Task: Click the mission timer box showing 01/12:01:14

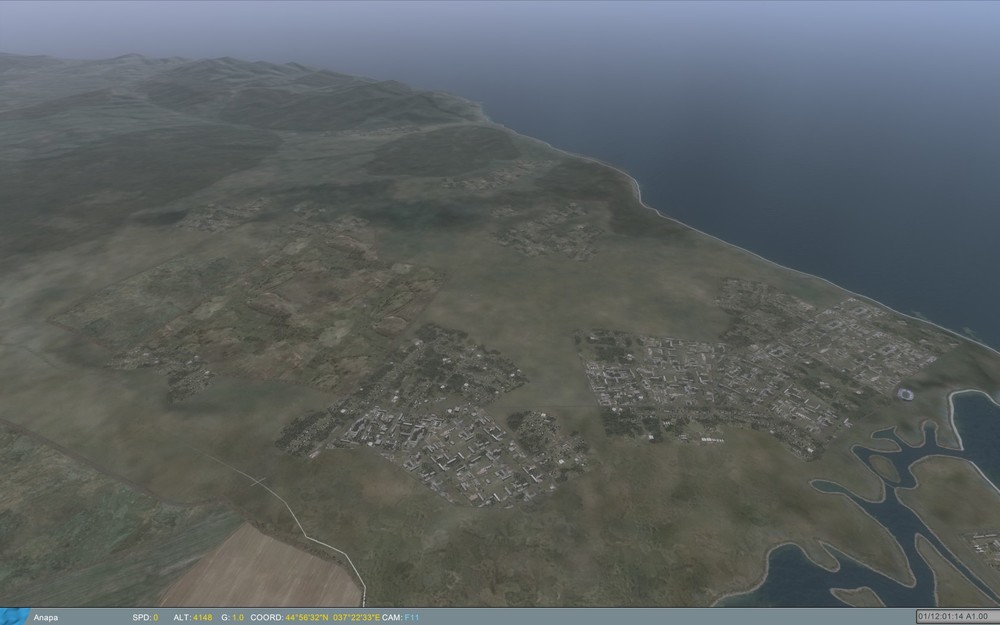Action: pyautogui.click(x=941, y=615)
